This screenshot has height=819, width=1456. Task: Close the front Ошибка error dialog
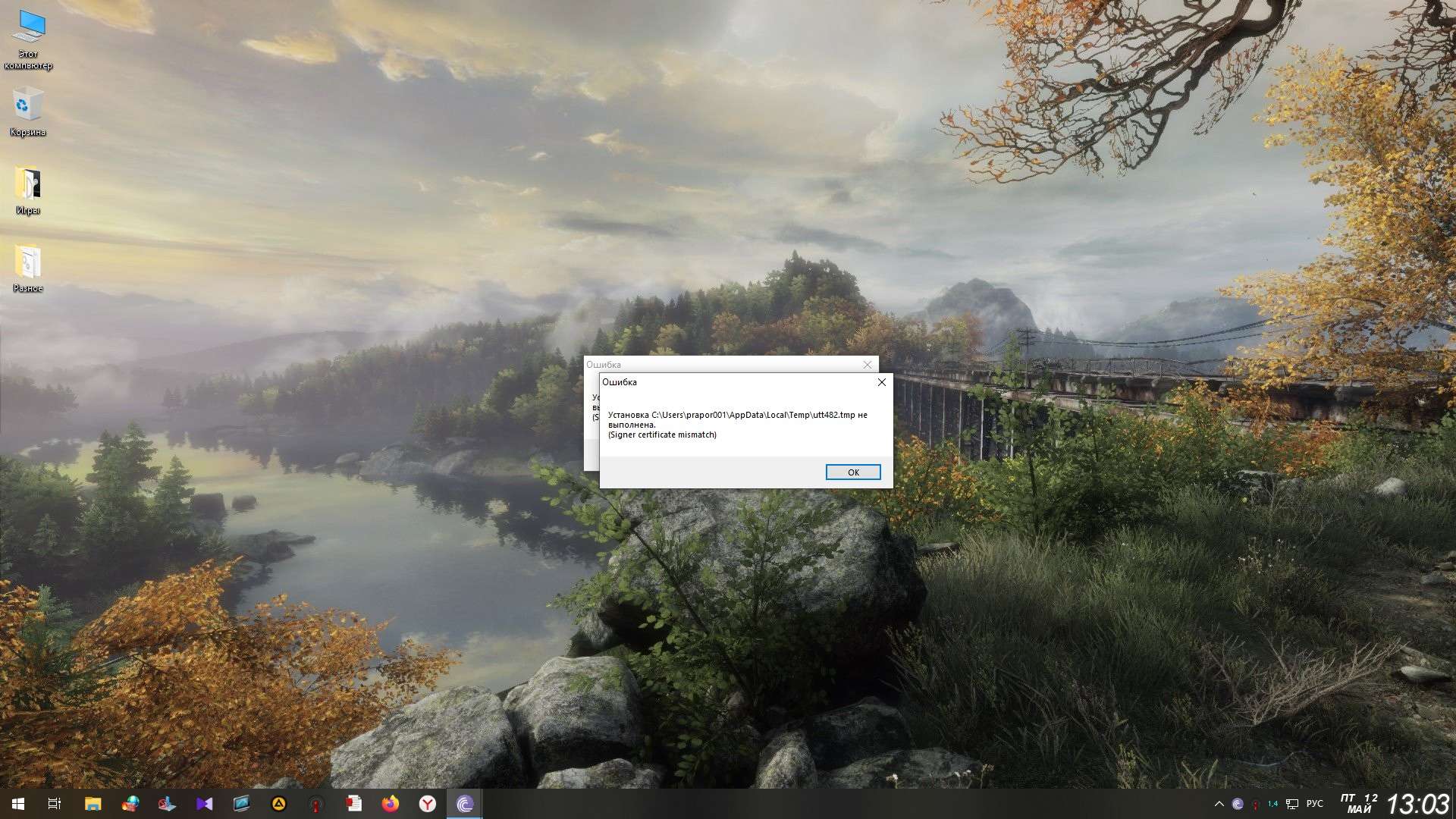881,382
